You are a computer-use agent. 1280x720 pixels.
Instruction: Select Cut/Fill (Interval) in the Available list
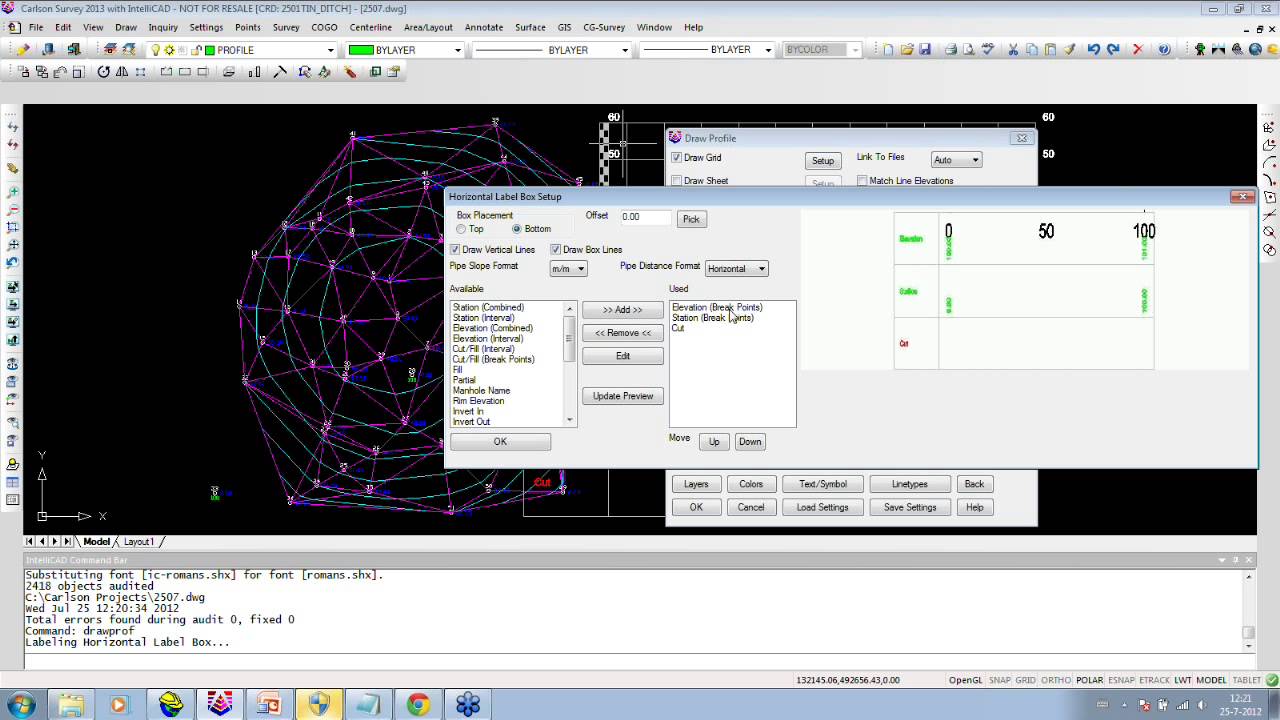pyautogui.click(x=484, y=349)
